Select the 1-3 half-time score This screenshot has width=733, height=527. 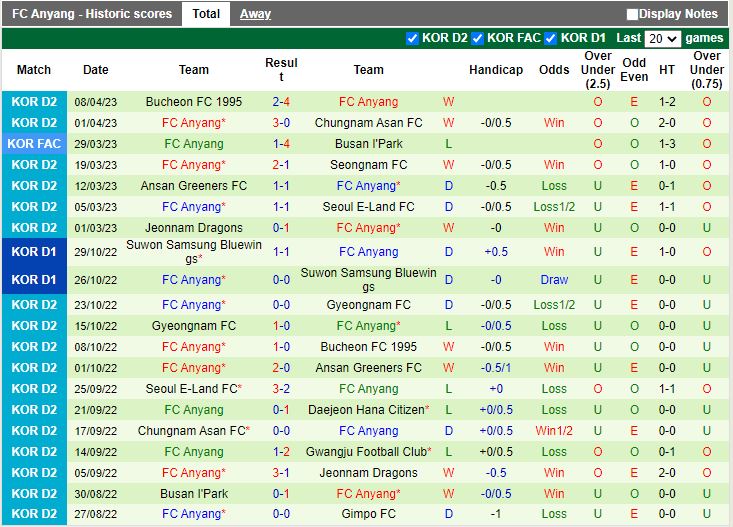[x=667, y=144]
